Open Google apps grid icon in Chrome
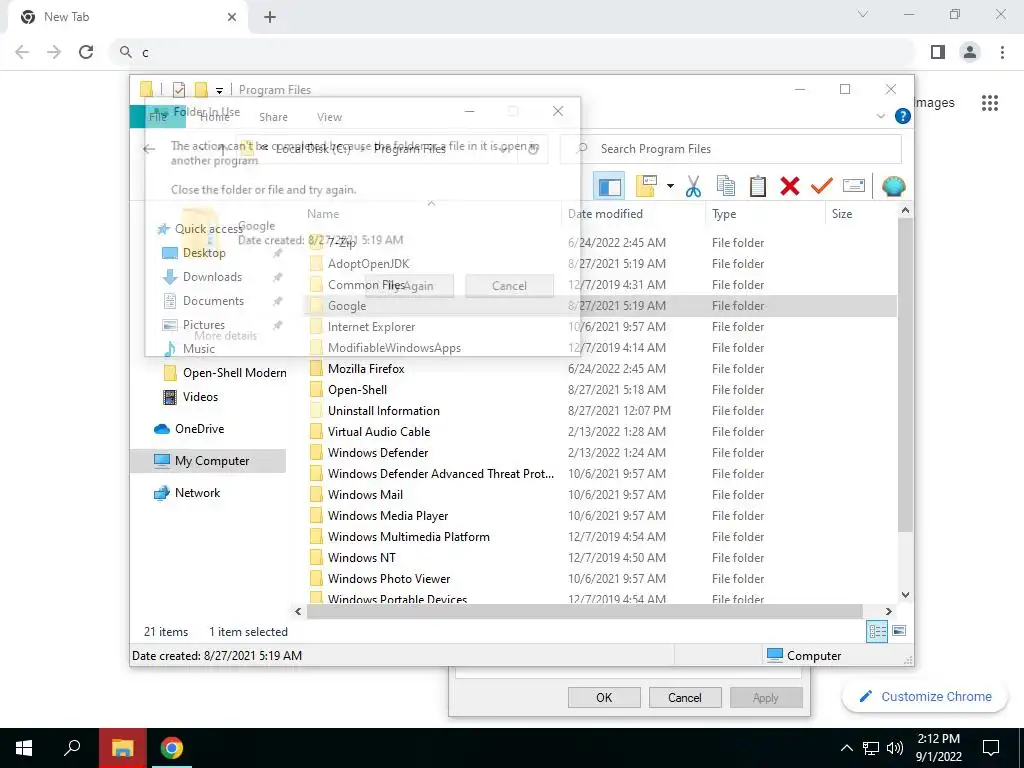 [x=990, y=103]
